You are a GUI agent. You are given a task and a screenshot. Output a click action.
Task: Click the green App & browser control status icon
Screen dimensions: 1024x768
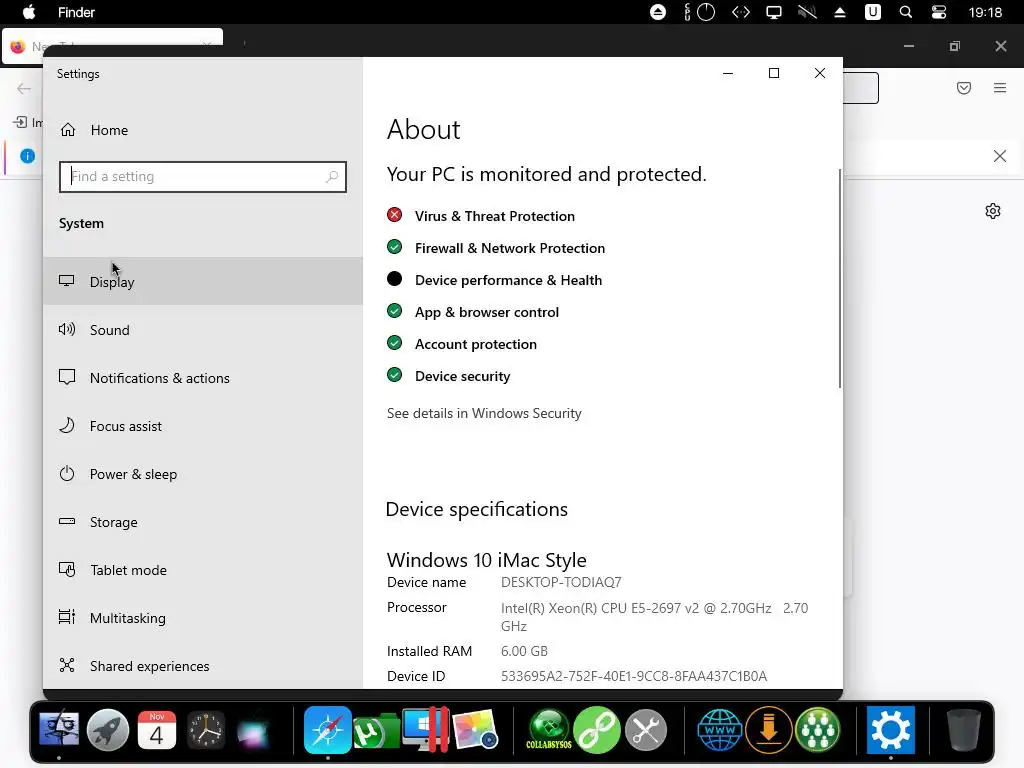coord(394,311)
